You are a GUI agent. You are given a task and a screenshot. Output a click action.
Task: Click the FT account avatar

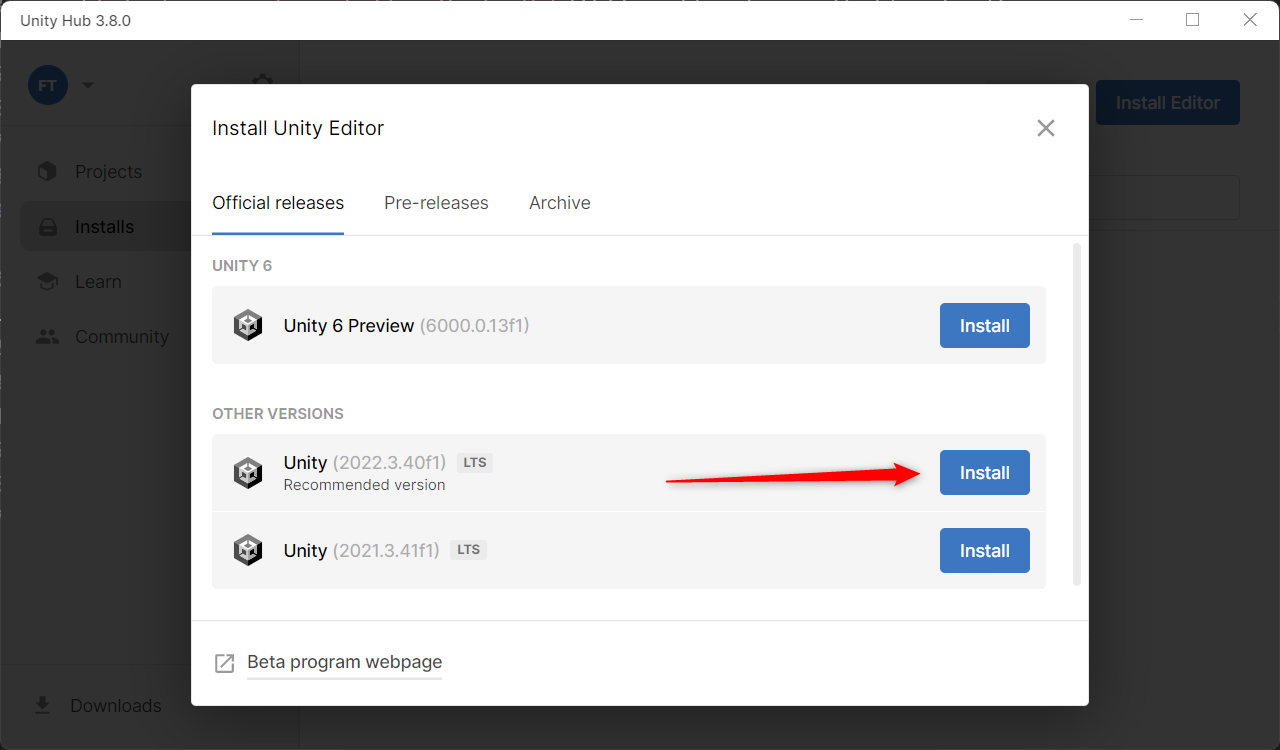(48, 86)
